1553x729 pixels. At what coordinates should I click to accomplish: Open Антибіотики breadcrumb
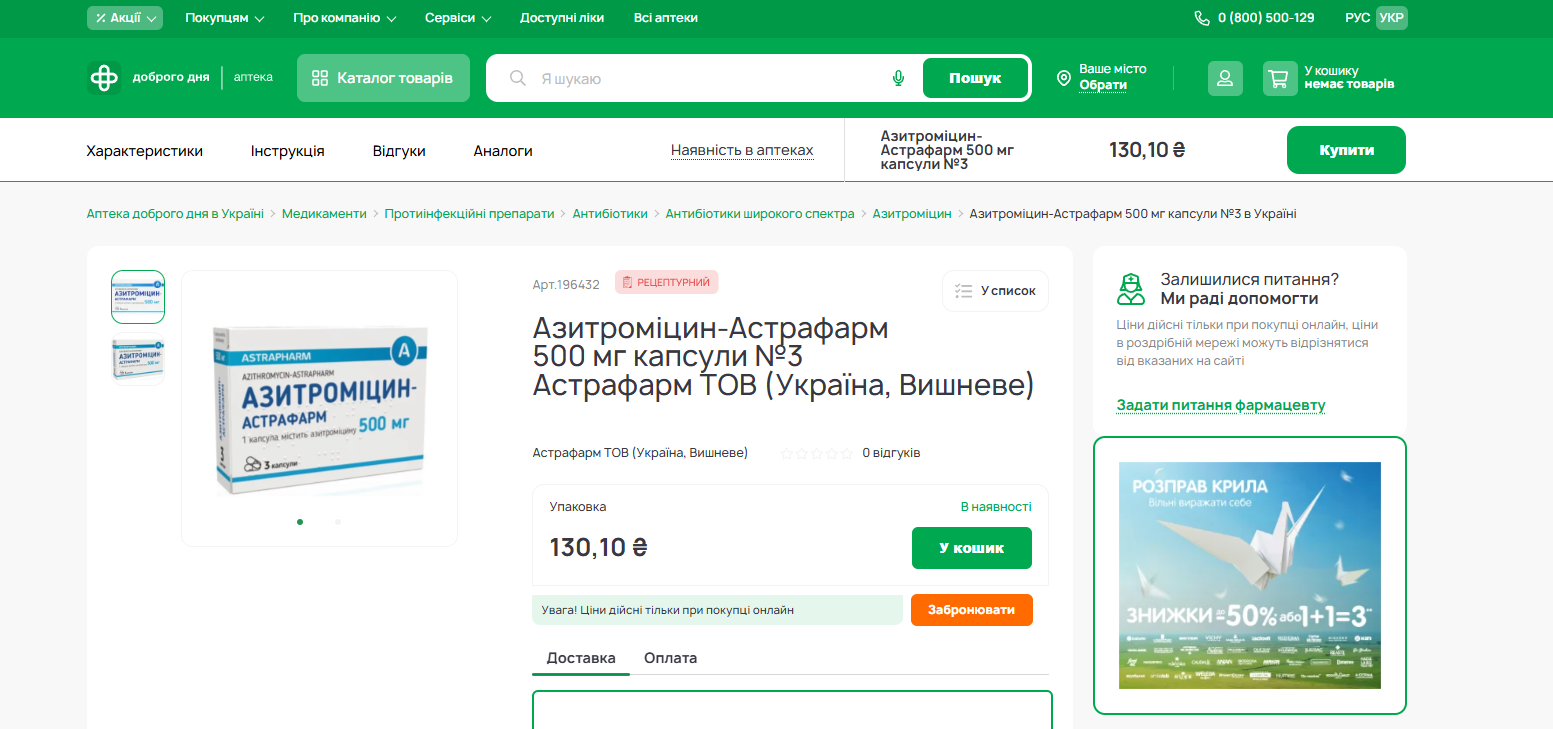point(610,214)
